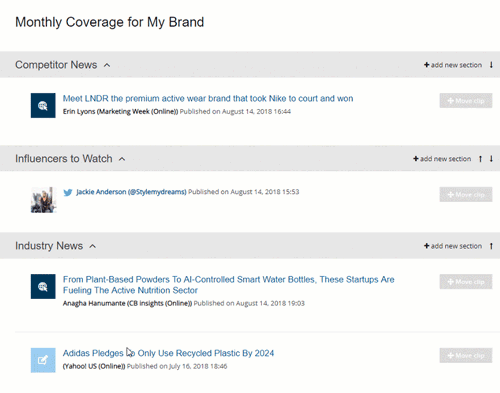Collapse the Competitor News section chevron
The image size is (500, 393).
tap(107, 65)
